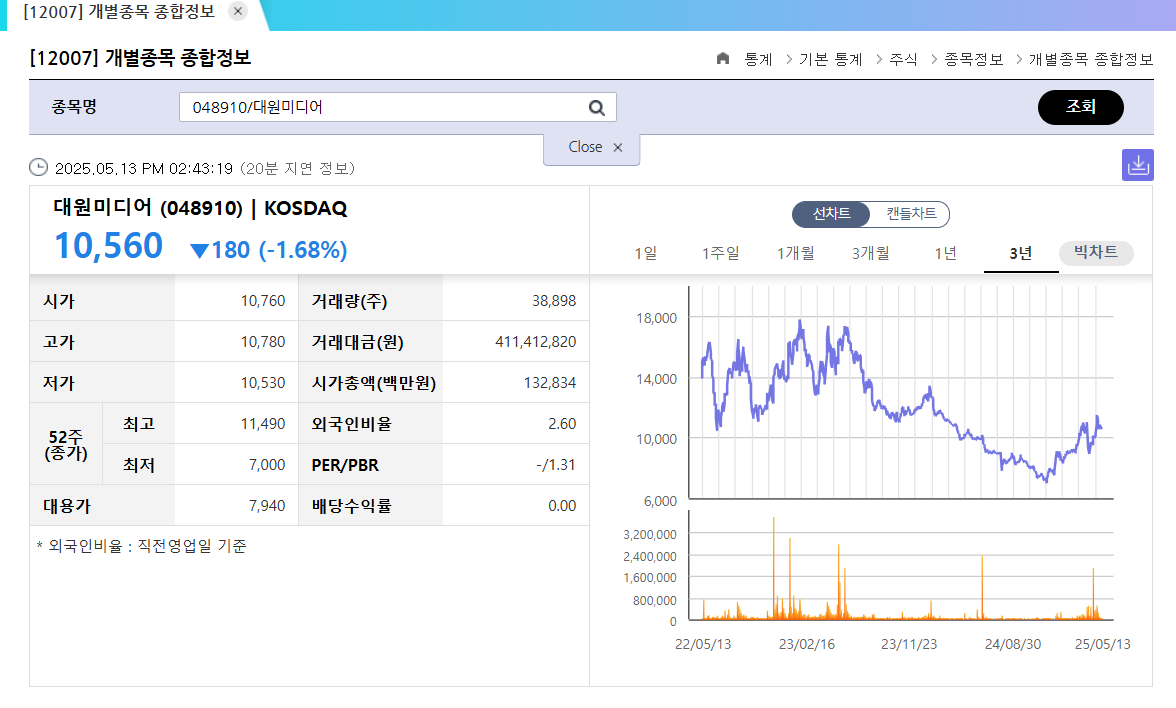This screenshot has height=708, width=1176.
Task: Open the 통계 breadcrumb link
Action: [x=757, y=59]
